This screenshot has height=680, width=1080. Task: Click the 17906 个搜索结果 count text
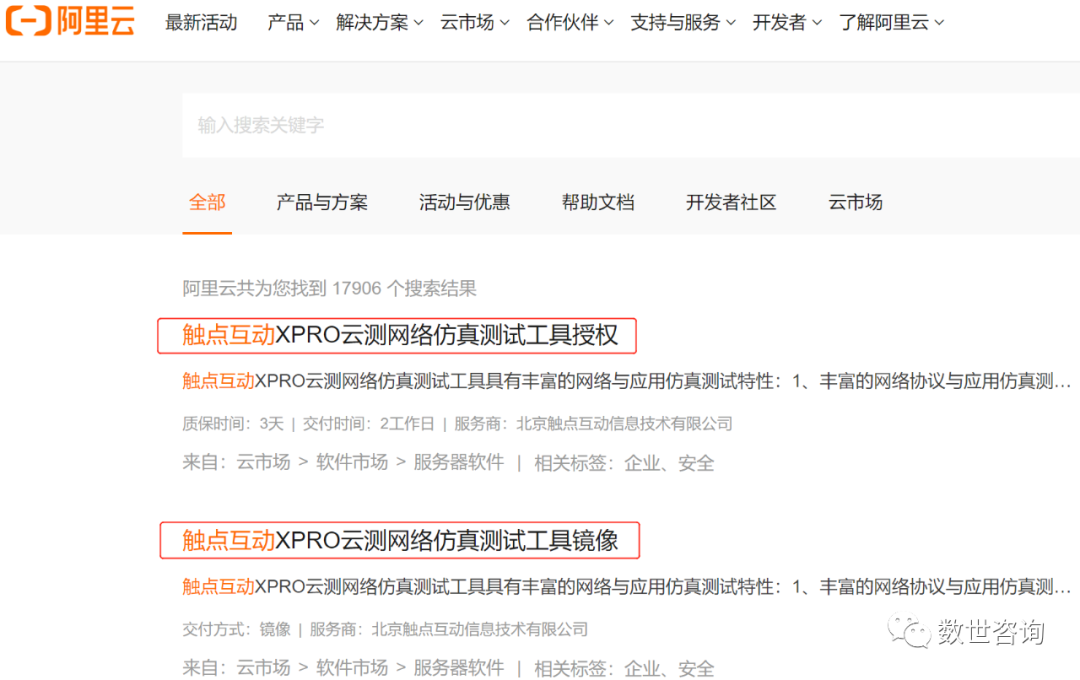coord(404,289)
